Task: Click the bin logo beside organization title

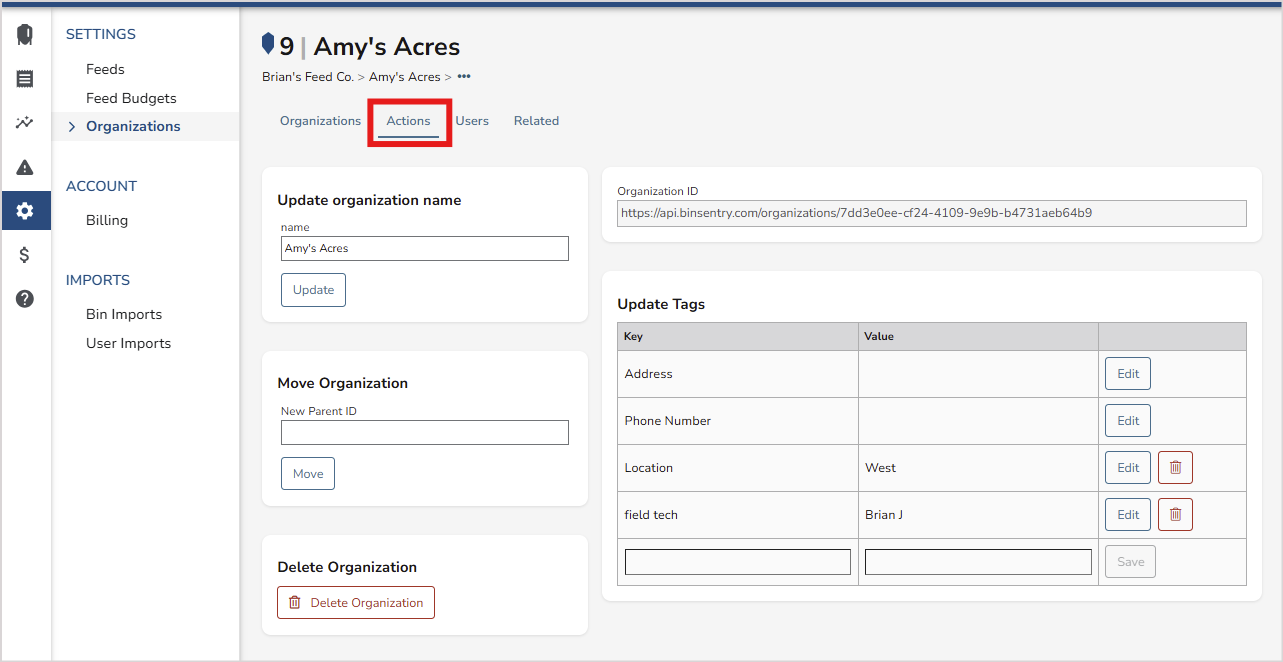Action: [268, 43]
